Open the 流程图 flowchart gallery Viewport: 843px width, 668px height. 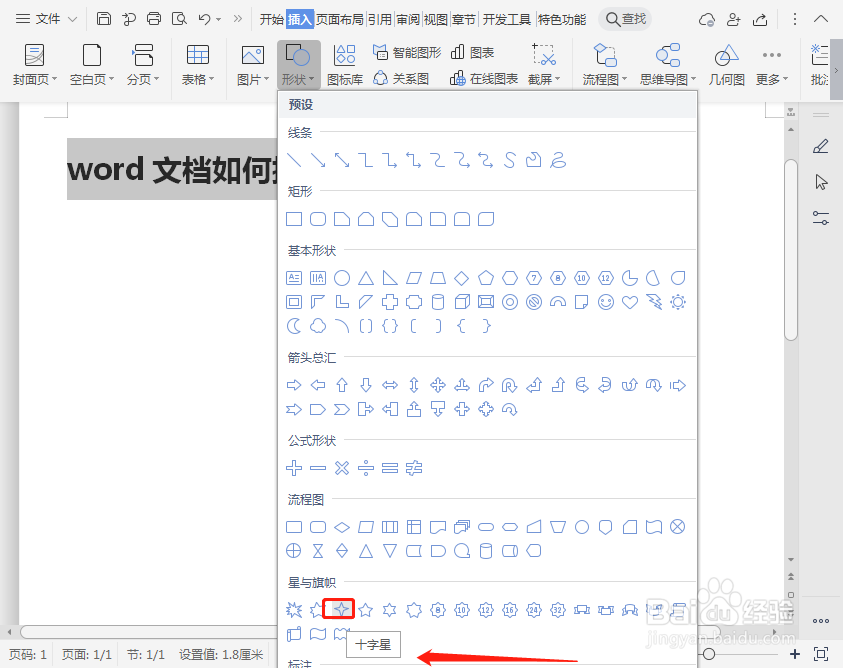[x=602, y=62]
